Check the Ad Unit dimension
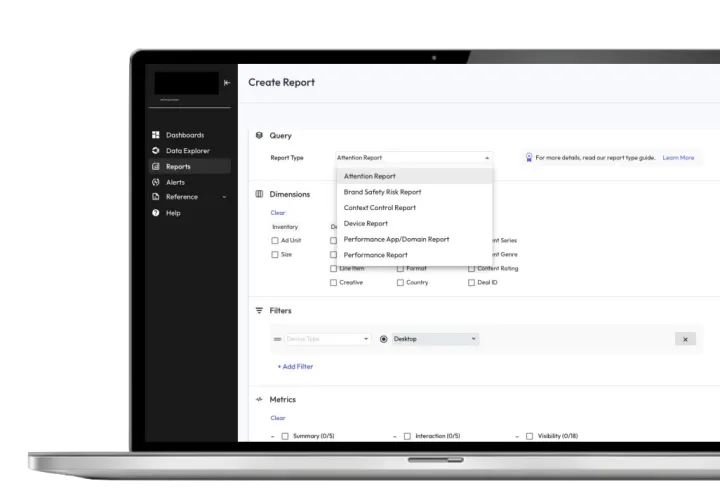Viewport: 720px width, 493px height. pyautogui.click(x=275, y=241)
